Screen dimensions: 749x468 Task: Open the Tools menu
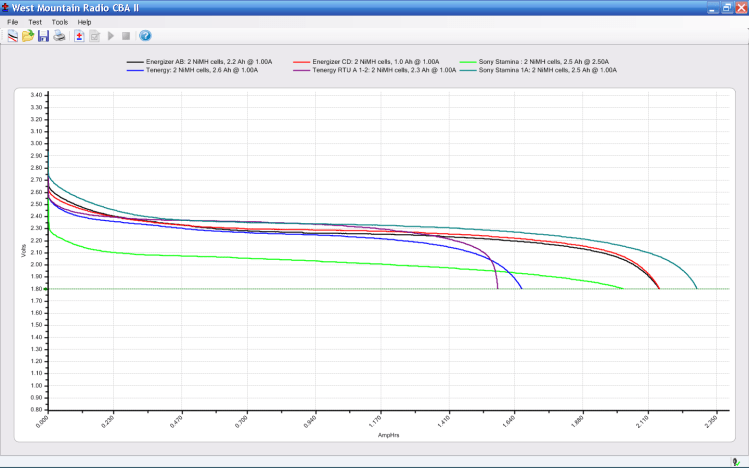point(60,21)
